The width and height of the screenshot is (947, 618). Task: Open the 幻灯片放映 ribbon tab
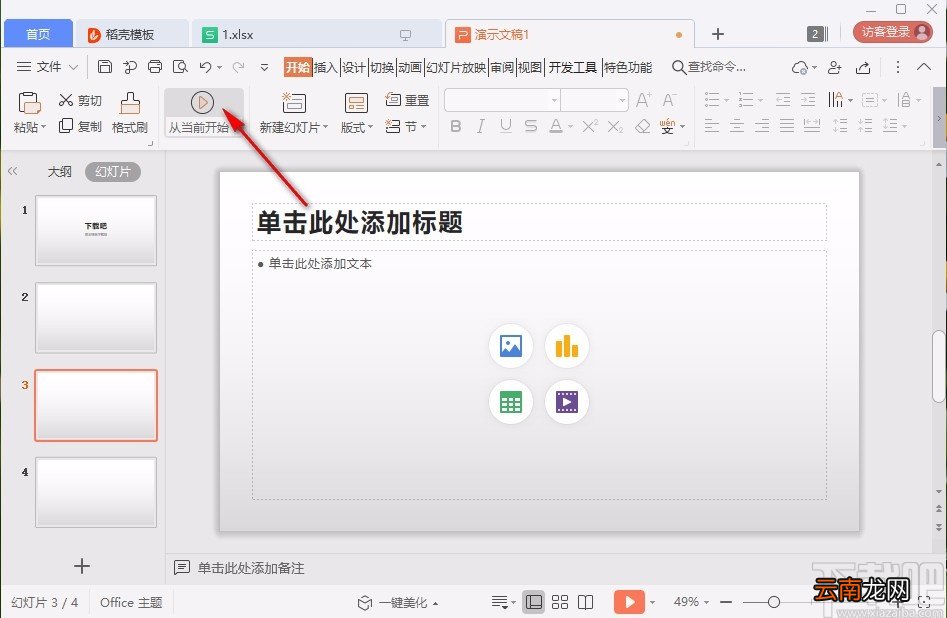tap(456, 67)
